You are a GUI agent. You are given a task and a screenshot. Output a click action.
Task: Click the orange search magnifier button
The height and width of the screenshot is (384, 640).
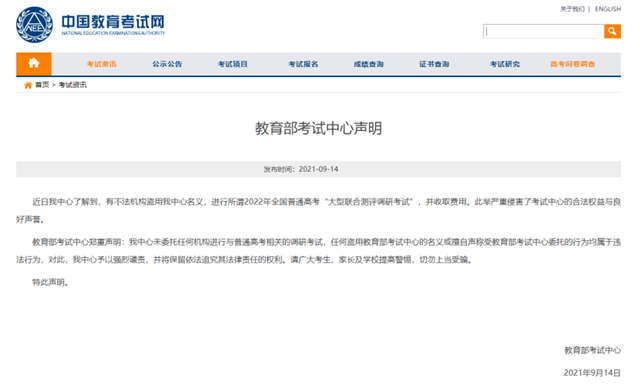click(x=612, y=31)
